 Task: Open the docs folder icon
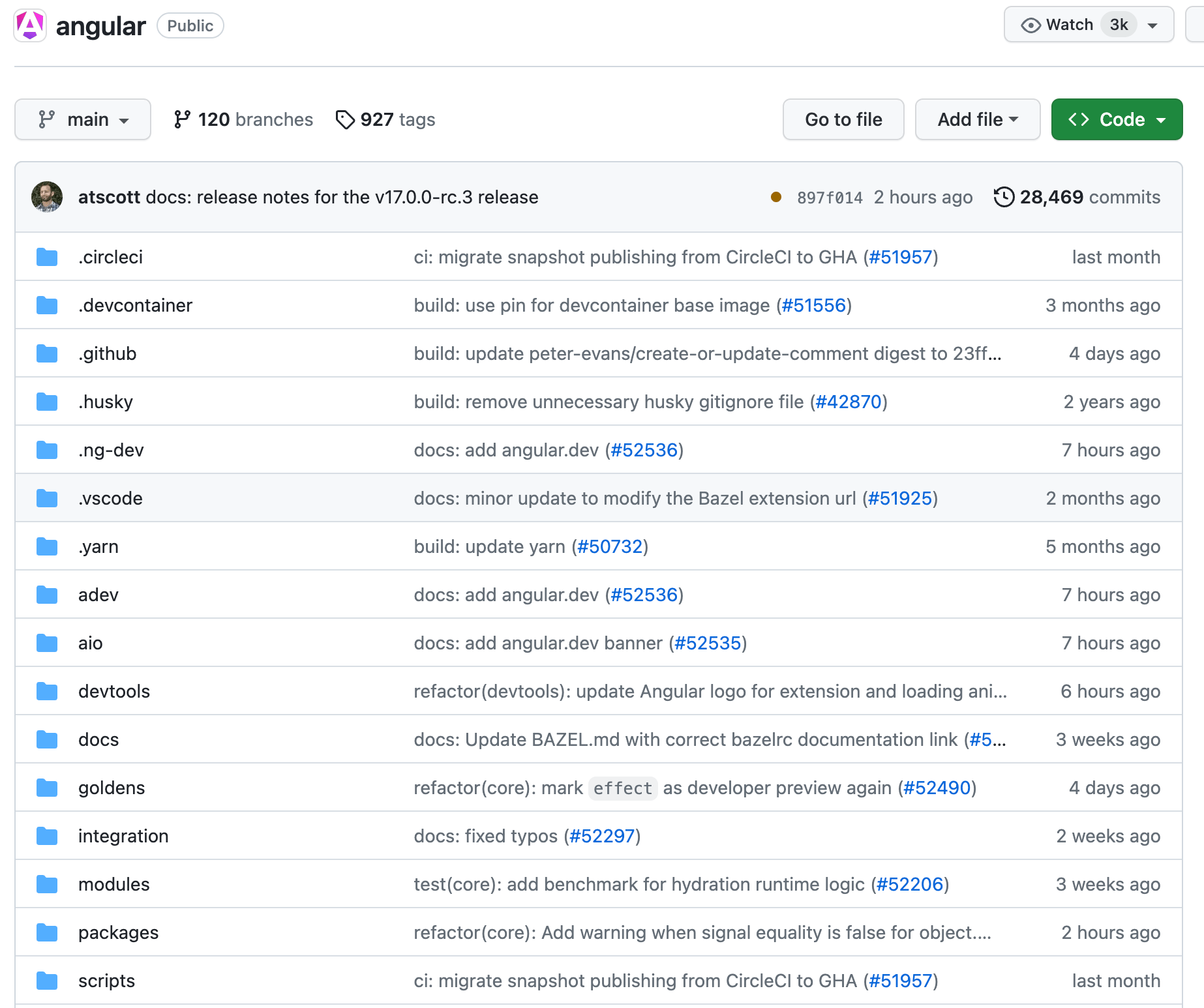coord(47,739)
